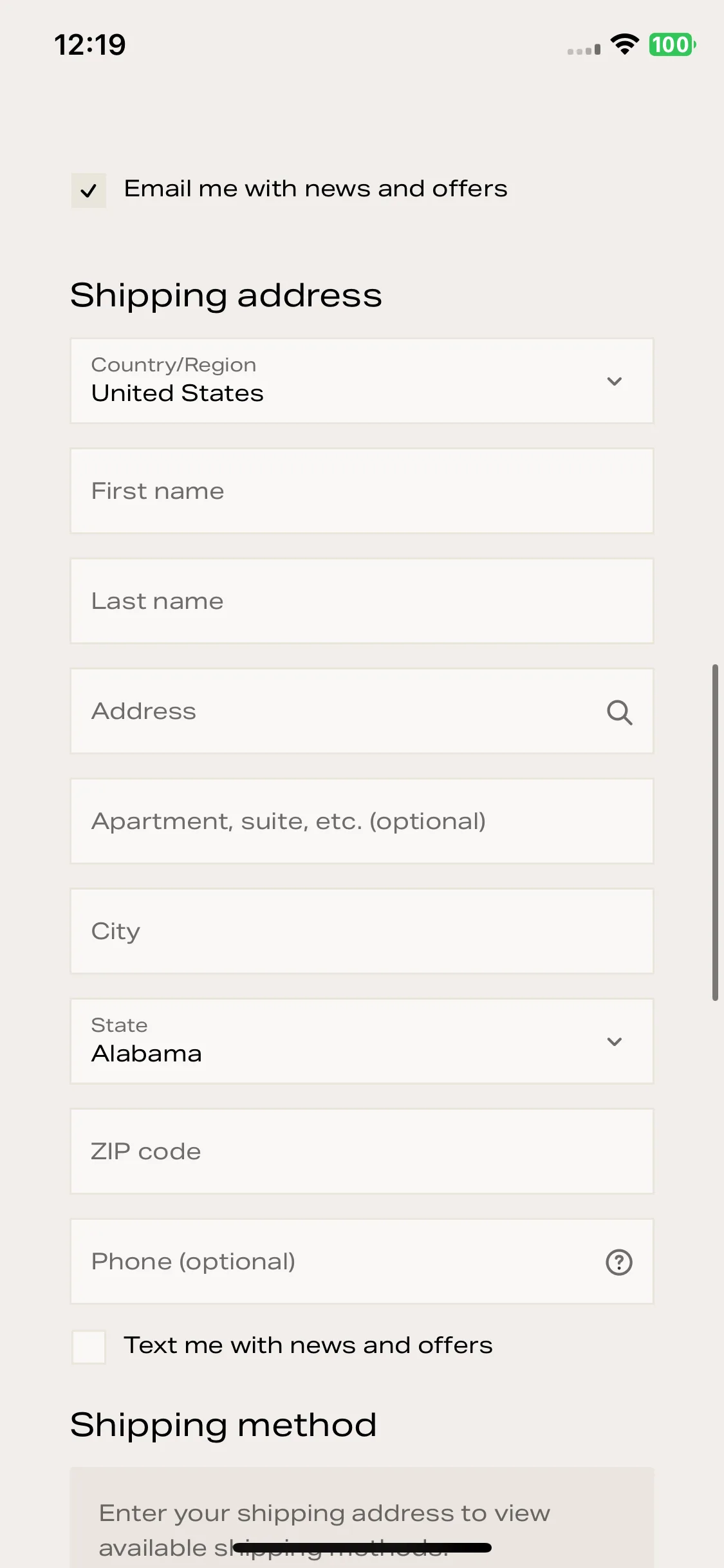Click the vertical page scrollbar
Image resolution: width=724 pixels, height=1568 pixels.
715,832
